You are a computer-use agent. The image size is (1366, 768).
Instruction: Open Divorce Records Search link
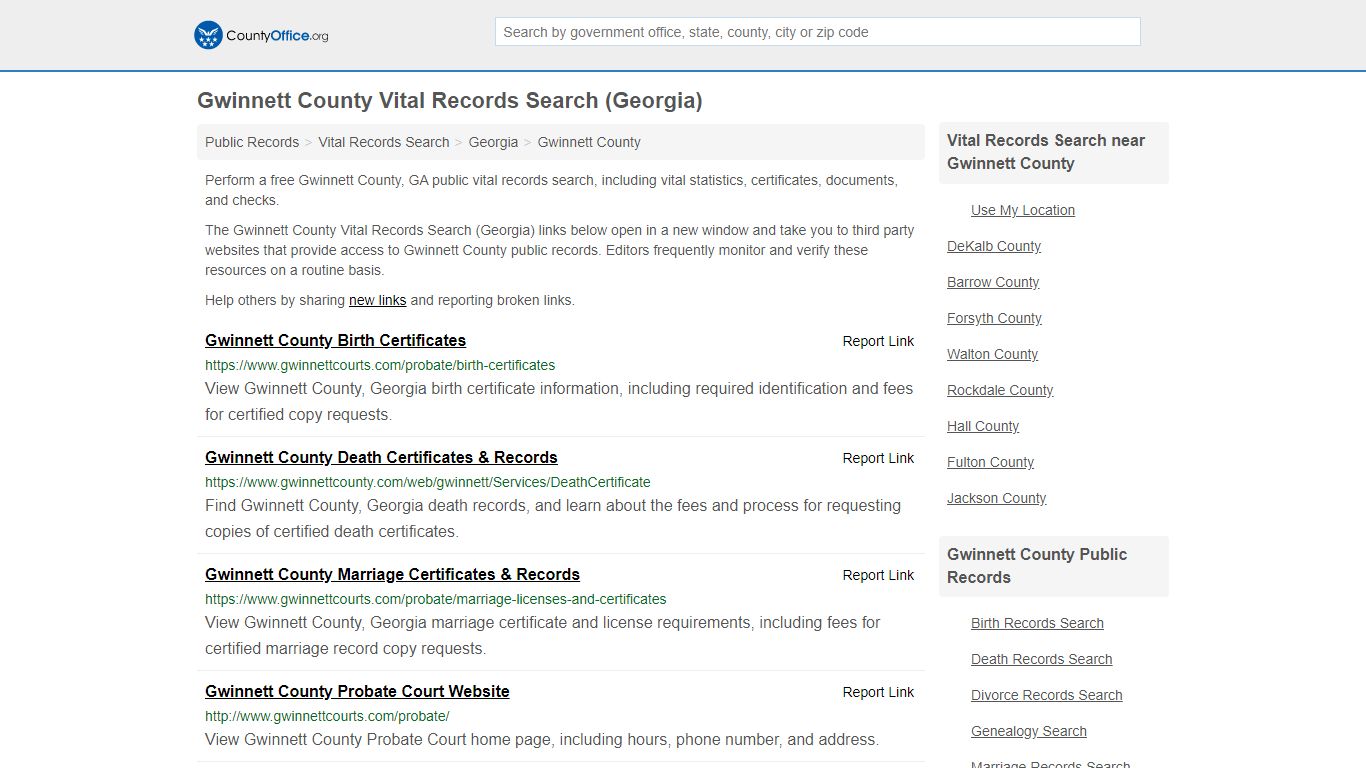(1046, 695)
